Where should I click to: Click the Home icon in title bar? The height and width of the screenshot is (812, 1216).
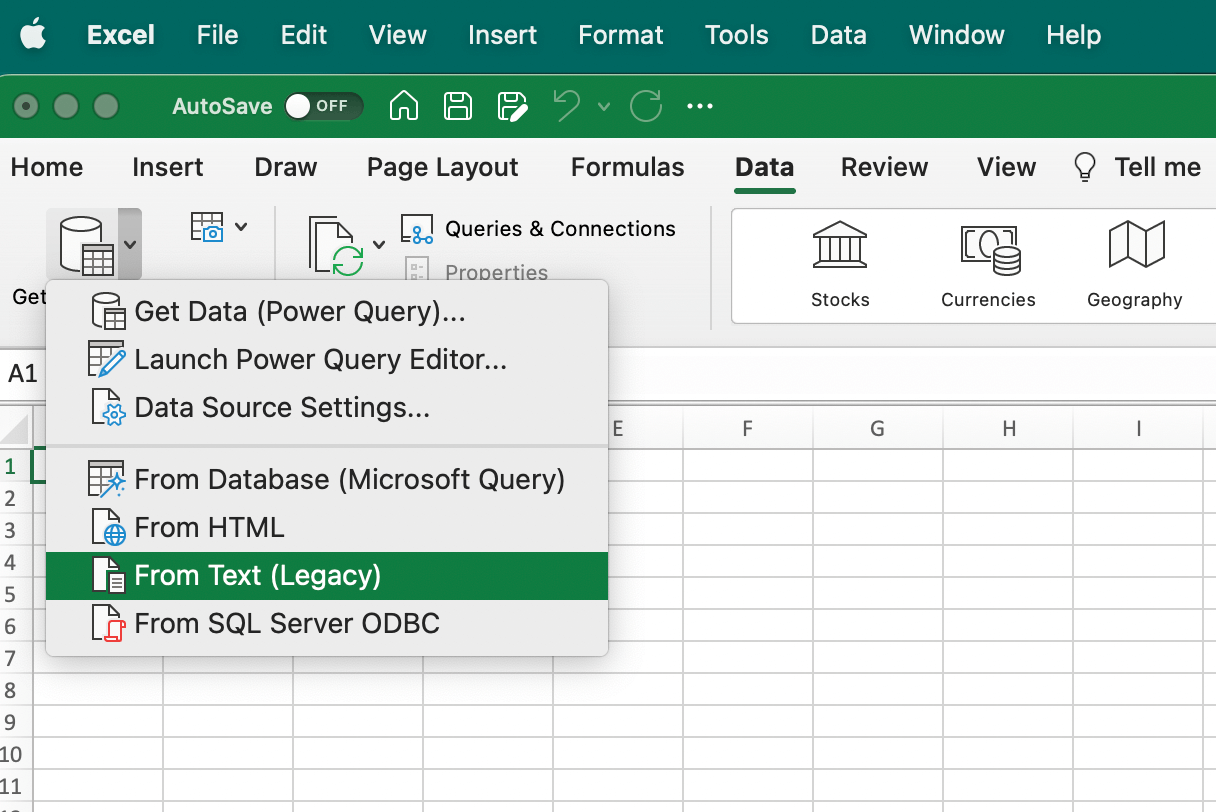click(404, 106)
